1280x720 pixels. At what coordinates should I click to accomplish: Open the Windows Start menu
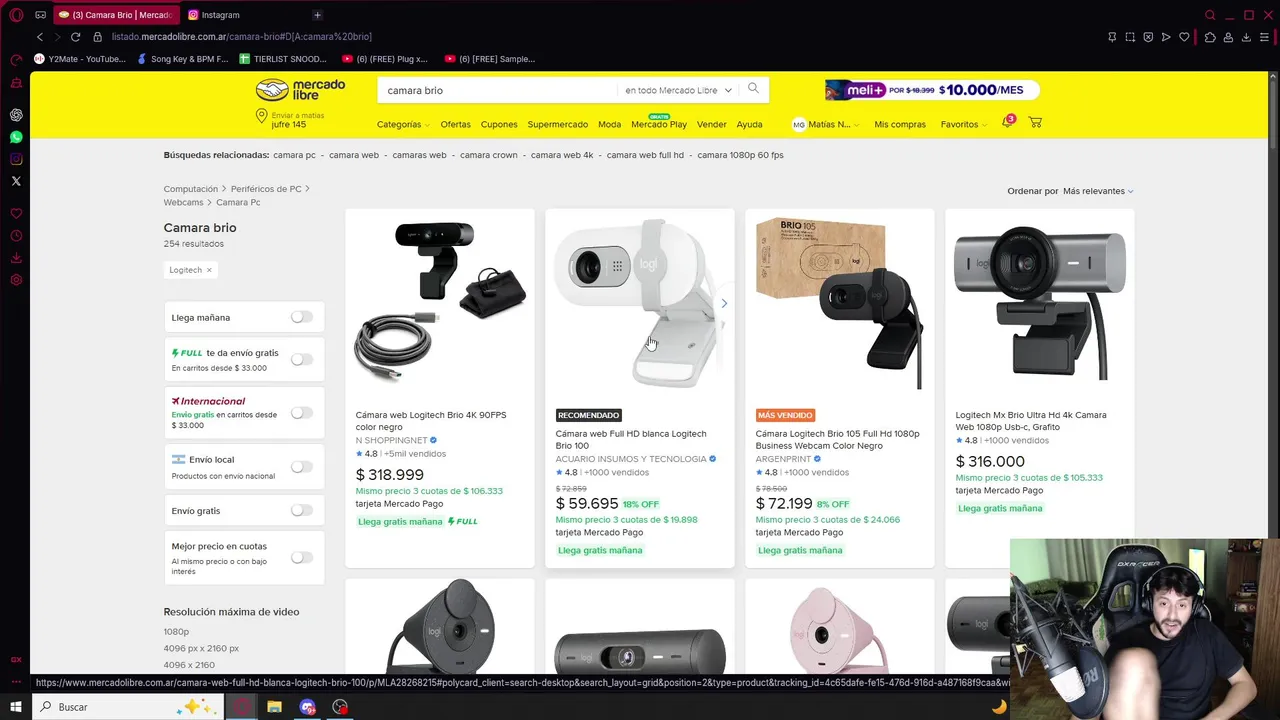[x=16, y=707]
